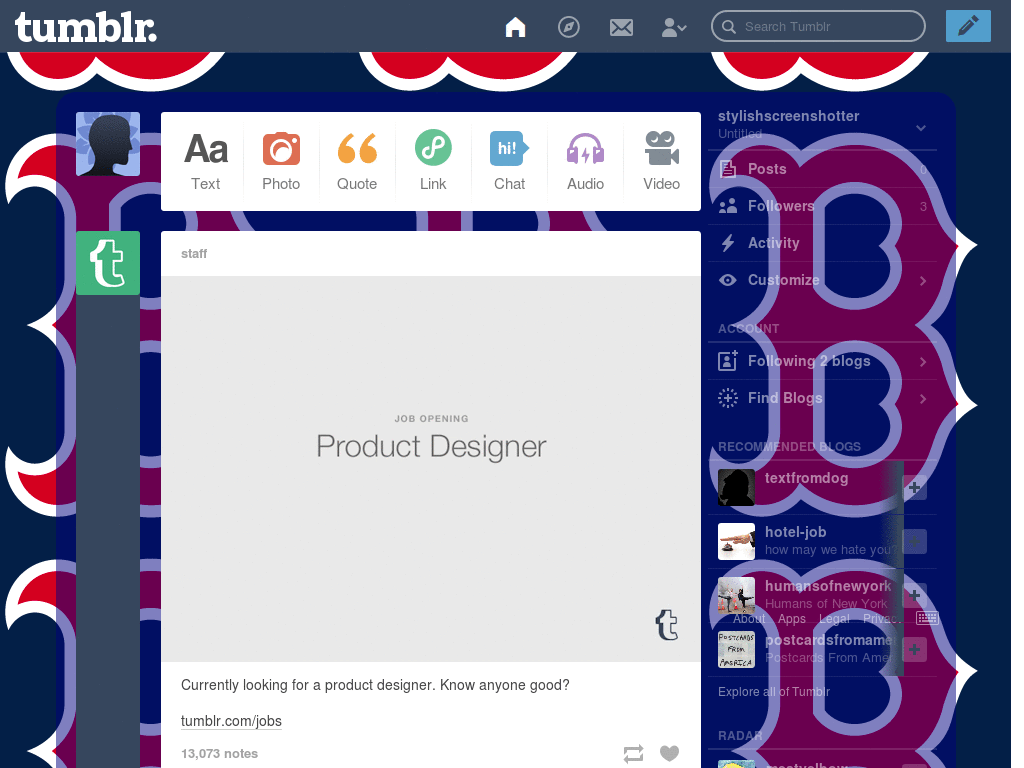The height and width of the screenshot is (768, 1024).
Task: Open the Explore compass icon
Action: 568,27
